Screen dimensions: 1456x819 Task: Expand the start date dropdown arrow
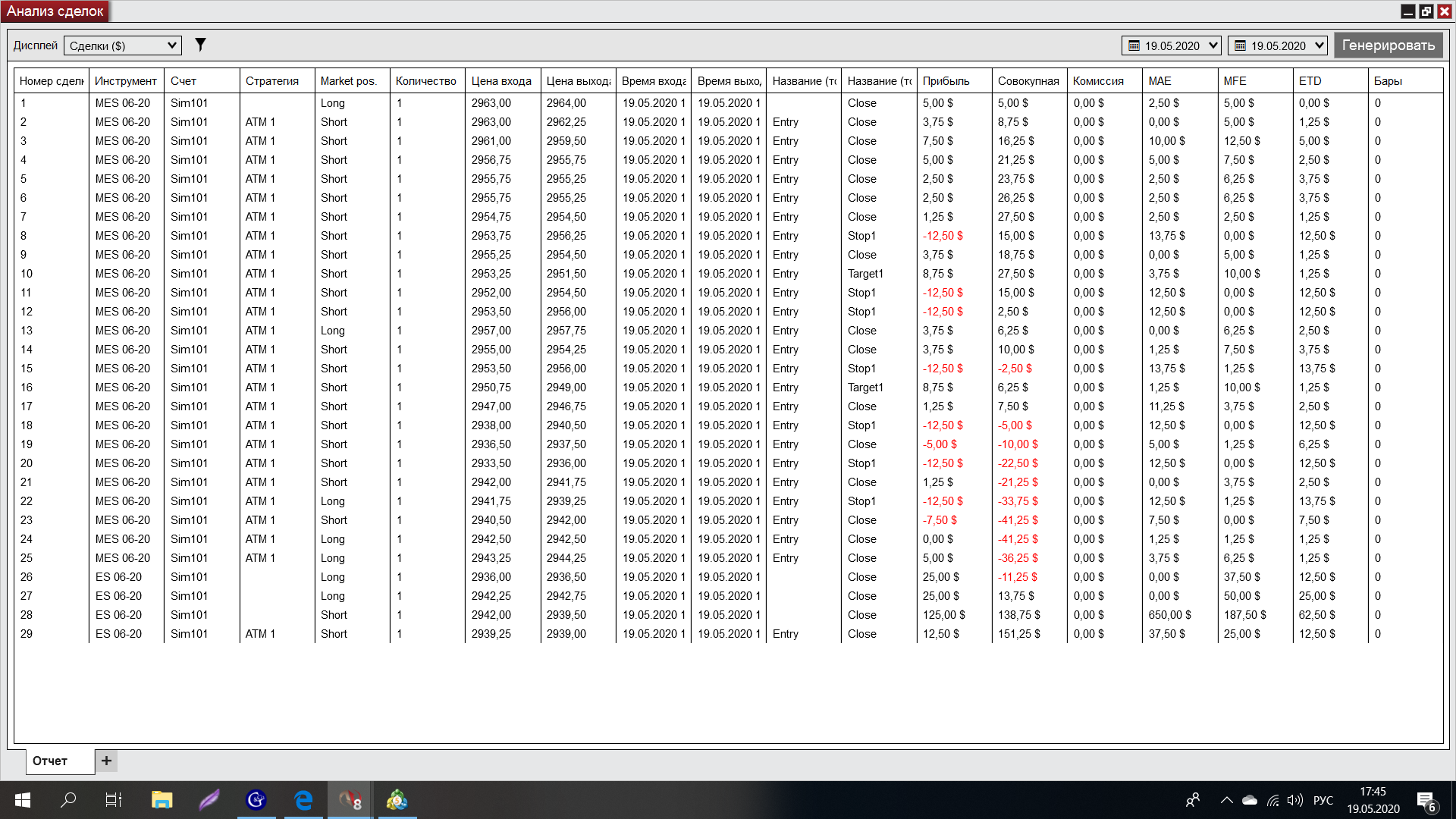click(x=1213, y=45)
